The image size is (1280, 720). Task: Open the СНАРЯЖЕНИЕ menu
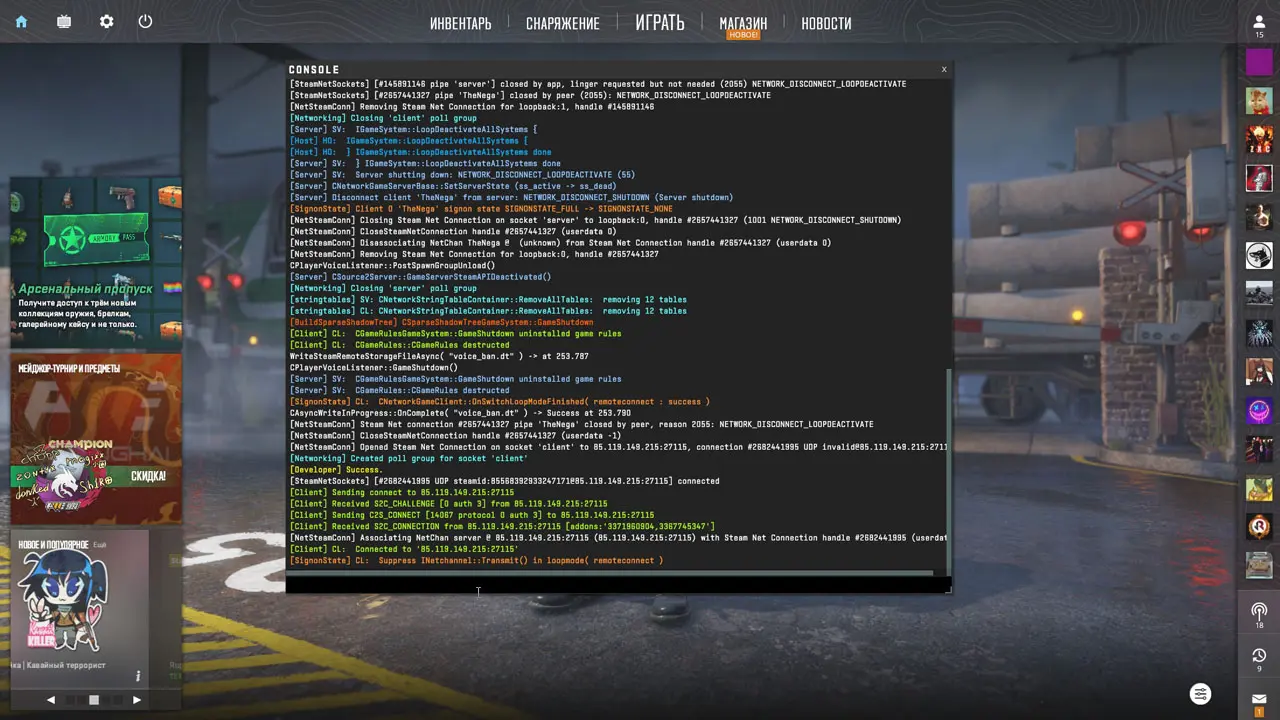pyautogui.click(x=563, y=23)
